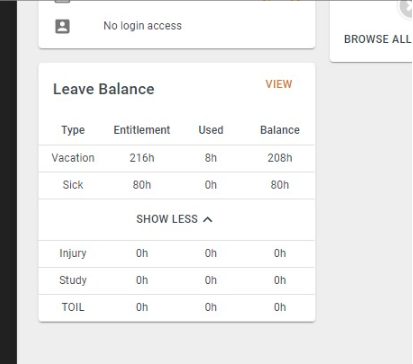Click the Used column header
413x364 pixels.
pos(211,130)
